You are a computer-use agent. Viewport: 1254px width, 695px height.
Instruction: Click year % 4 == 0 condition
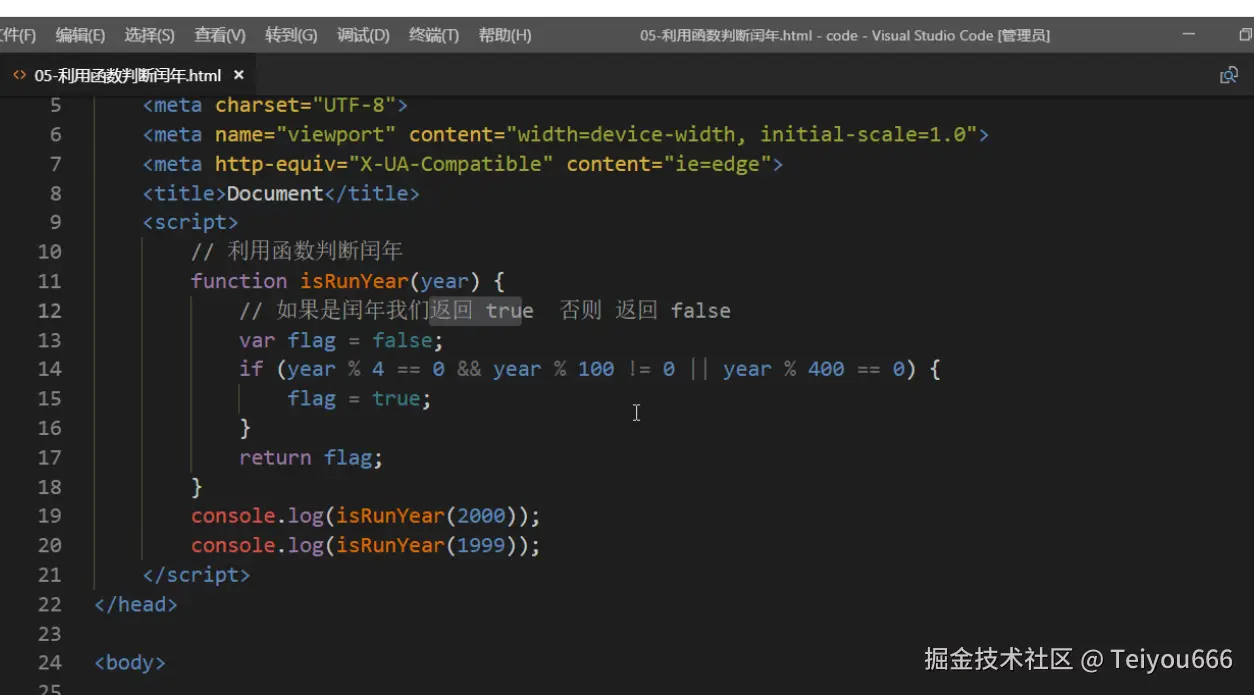tap(366, 369)
